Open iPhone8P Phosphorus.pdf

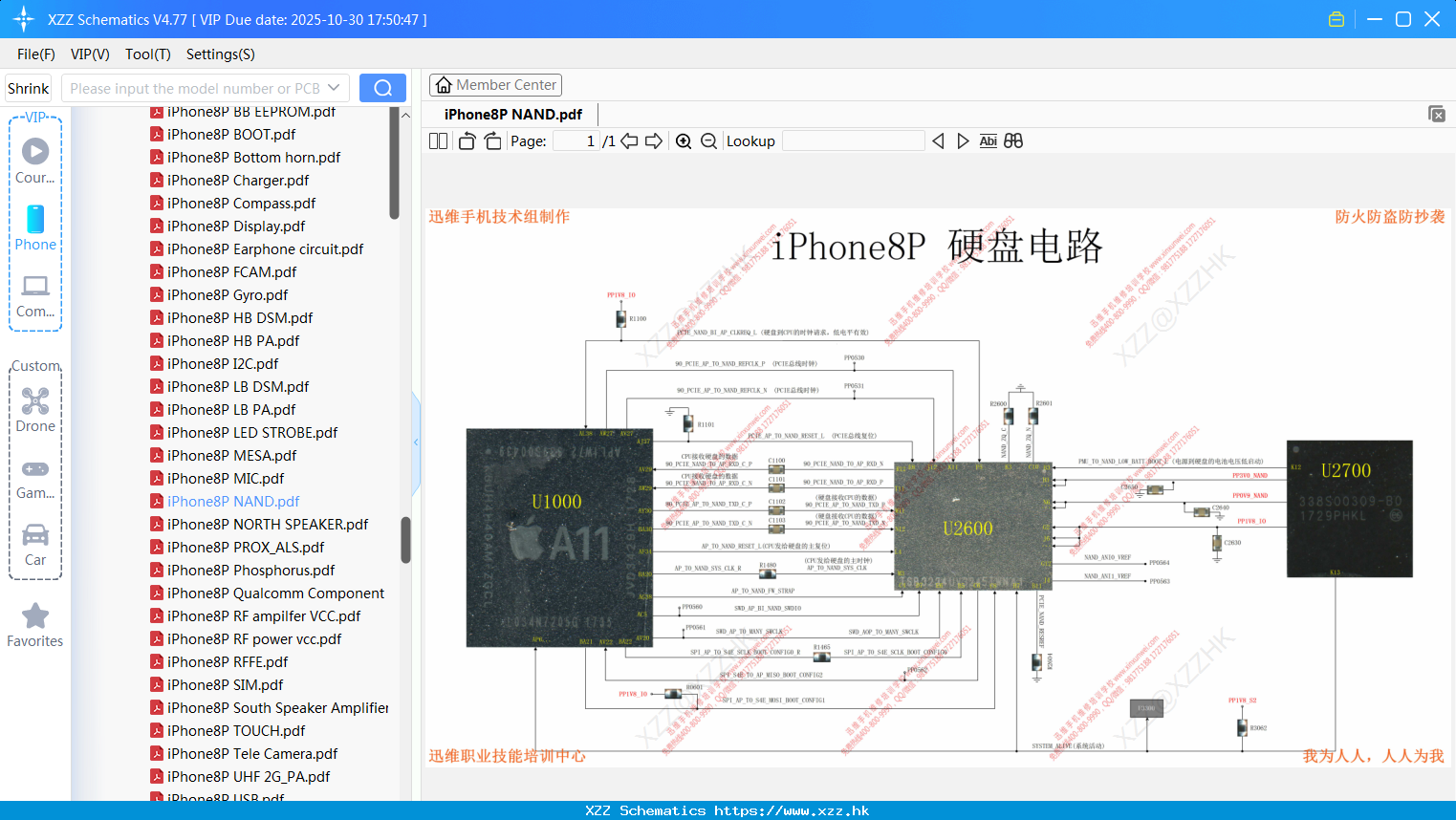[251, 571]
